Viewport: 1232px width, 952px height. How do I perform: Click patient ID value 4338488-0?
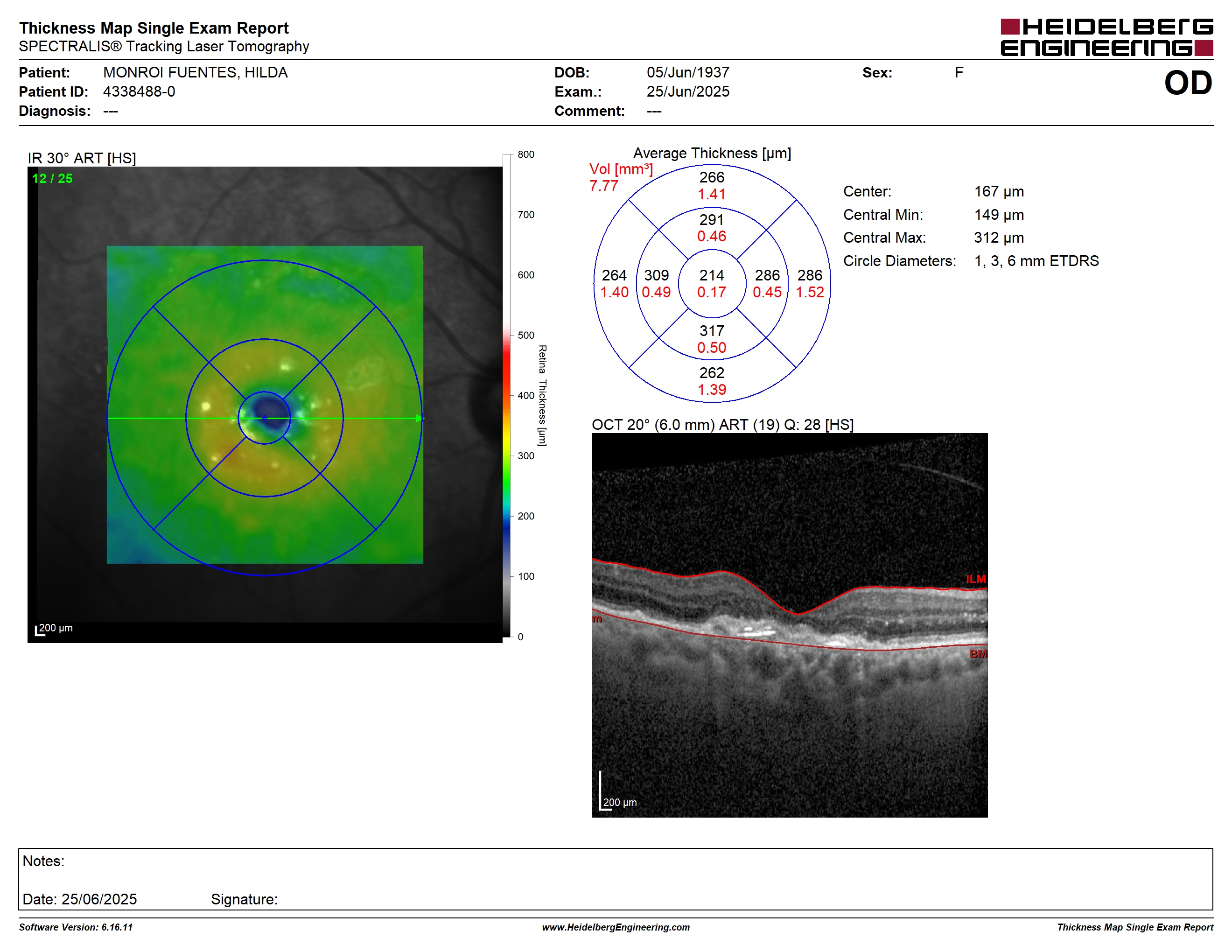coord(139,91)
